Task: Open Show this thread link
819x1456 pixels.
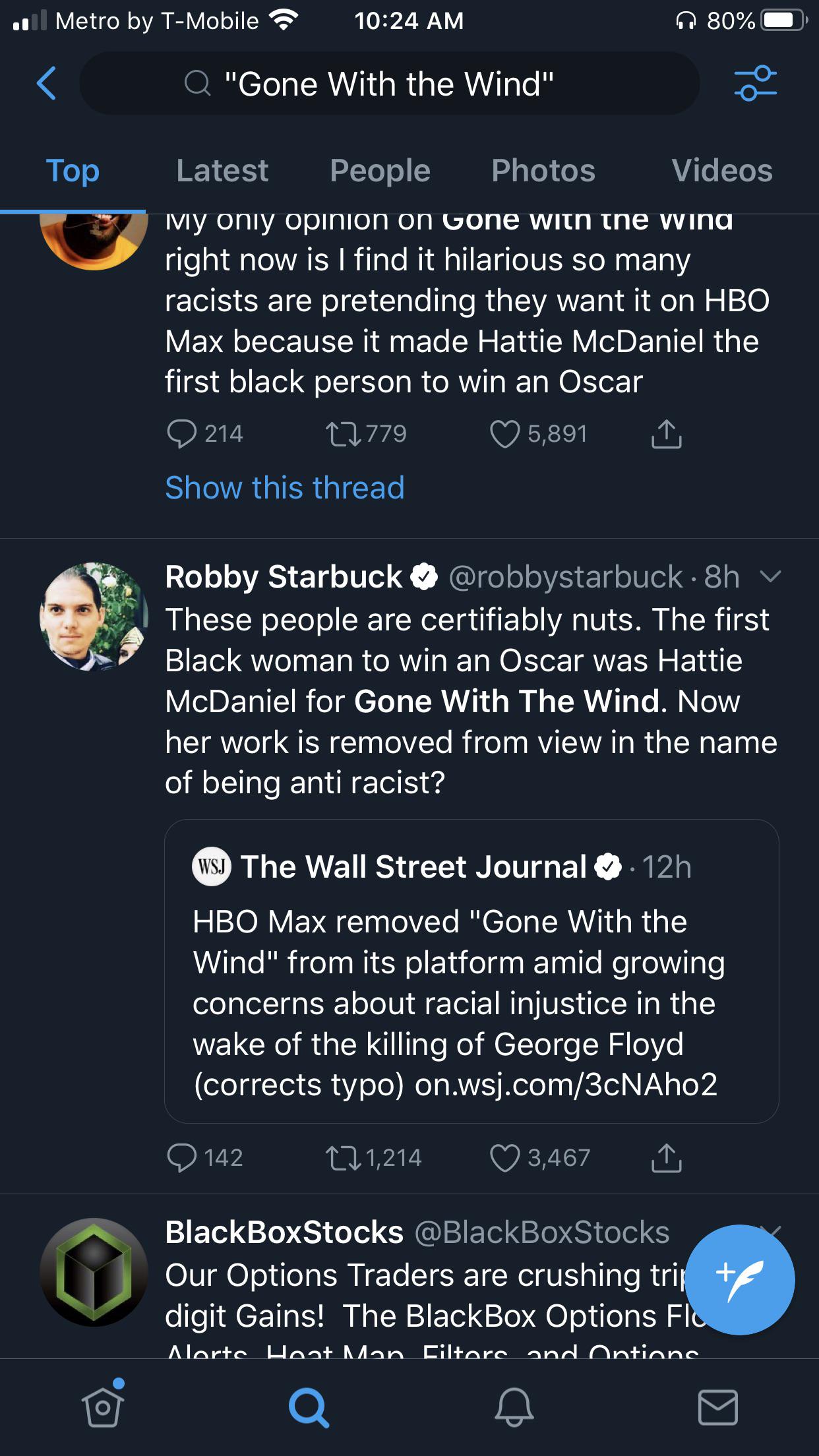Action: [x=284, y=488]
